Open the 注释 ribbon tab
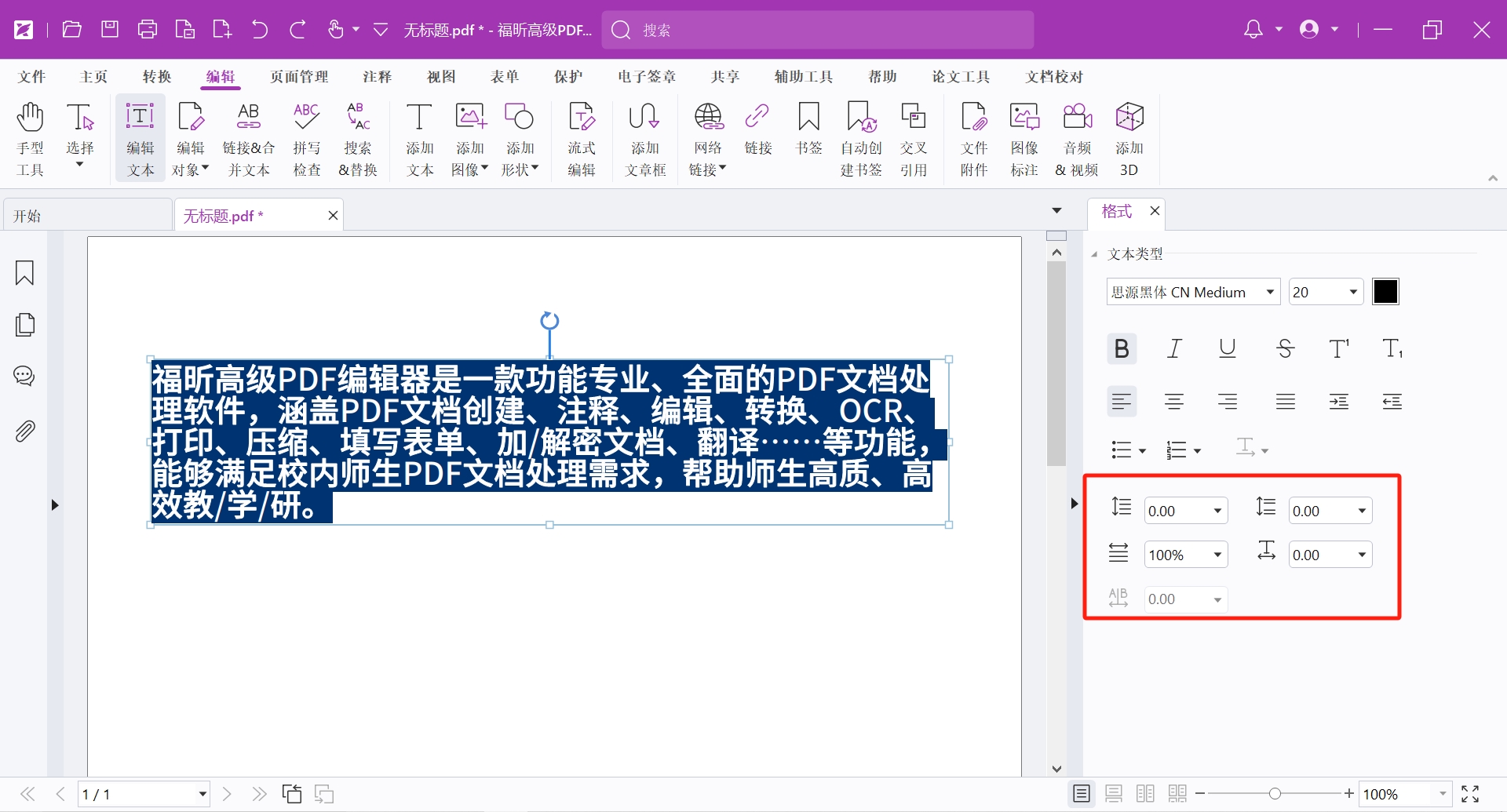1507x812 pixels. coord(378,77)
